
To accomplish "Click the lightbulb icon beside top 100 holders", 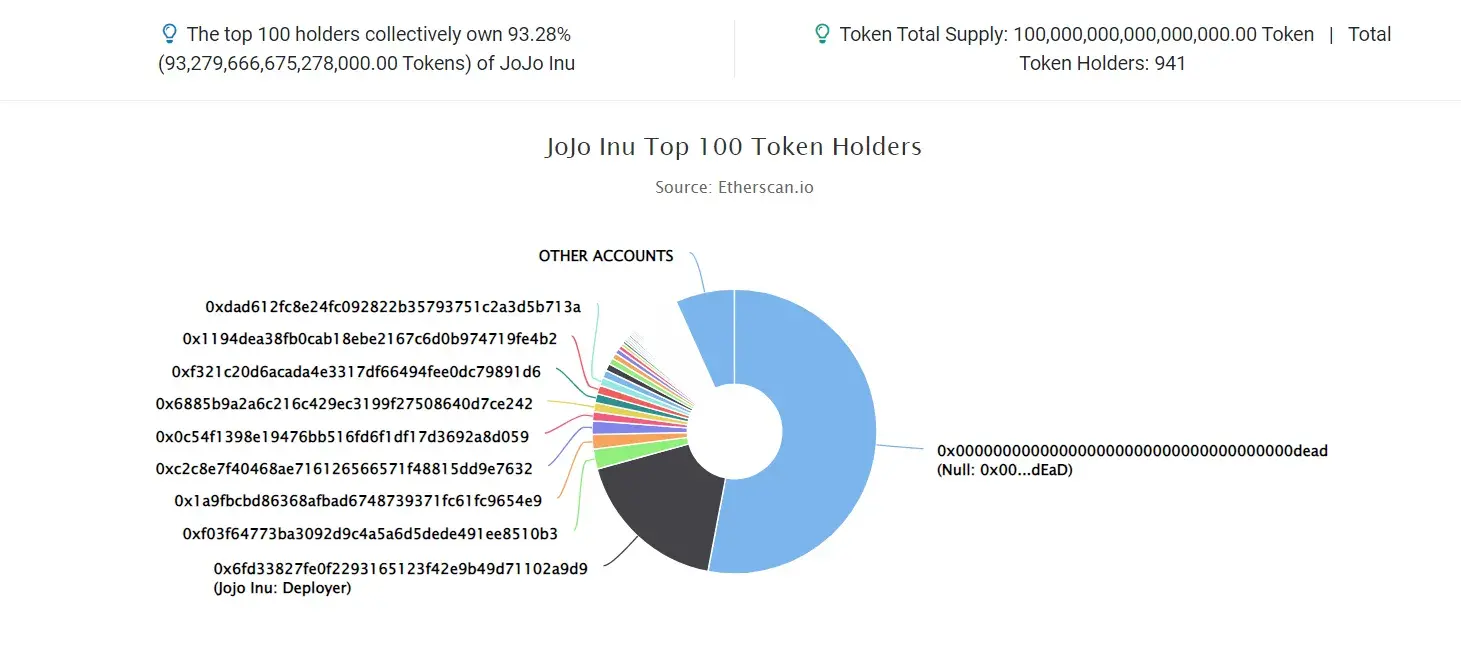I will click(x=169, y=34).
